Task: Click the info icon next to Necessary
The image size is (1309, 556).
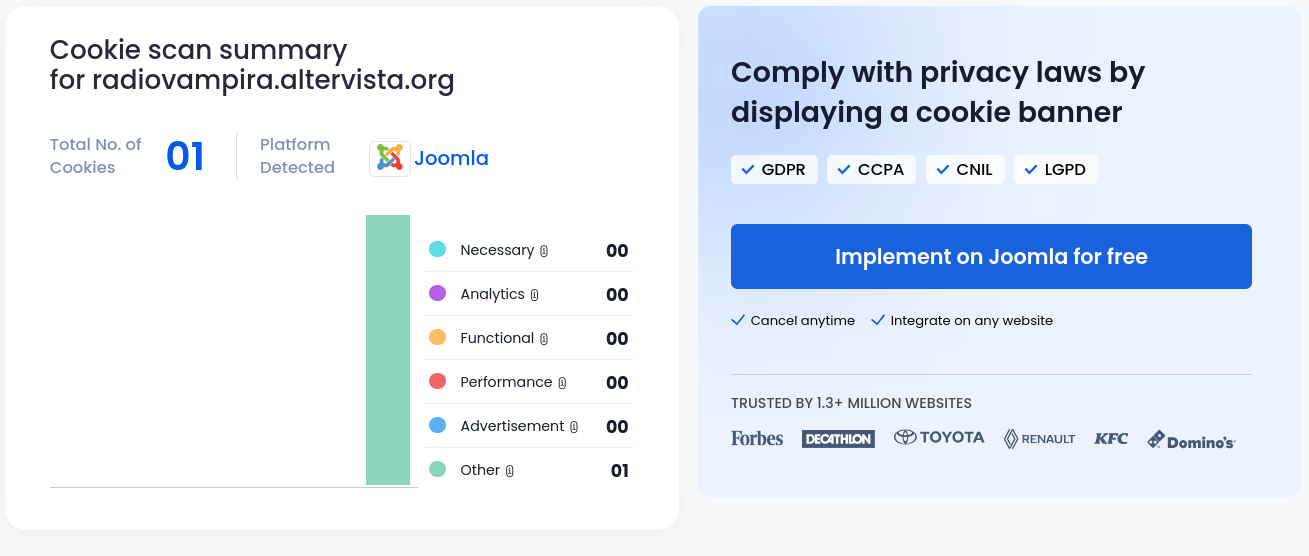Action: tap(544, 251)
